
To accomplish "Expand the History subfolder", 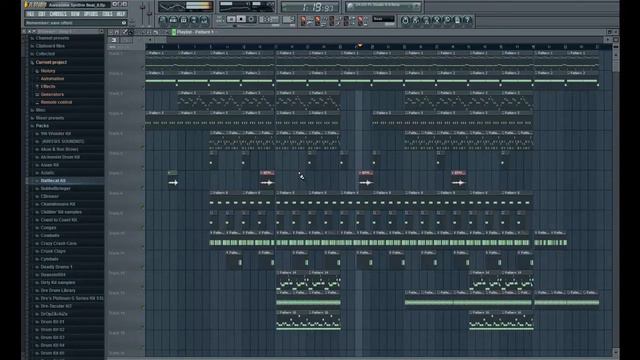I will 47,71.
